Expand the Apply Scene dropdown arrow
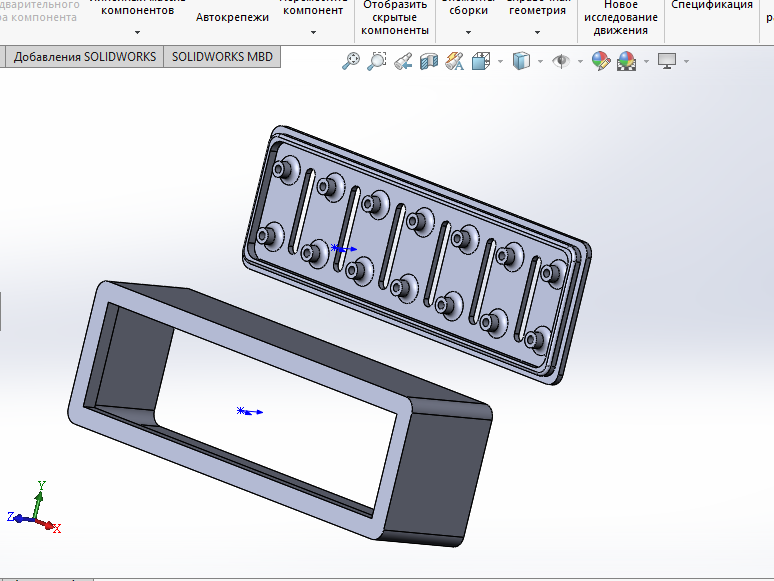The image size is (774, 581). 646,62
